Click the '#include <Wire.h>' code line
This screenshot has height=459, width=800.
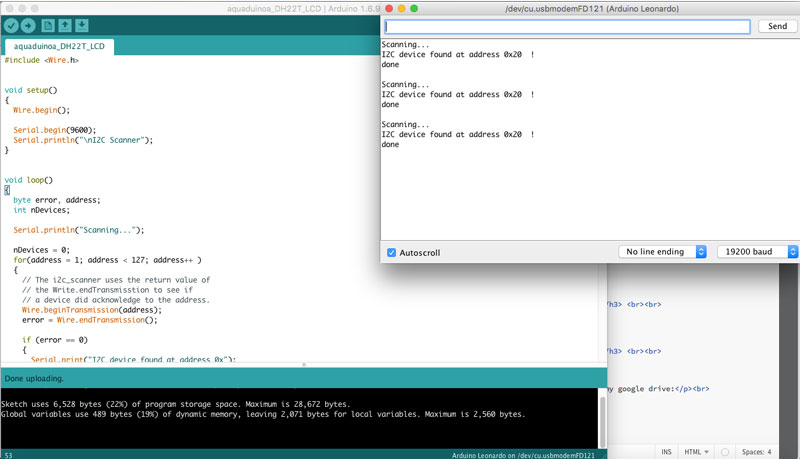[42, 60]
